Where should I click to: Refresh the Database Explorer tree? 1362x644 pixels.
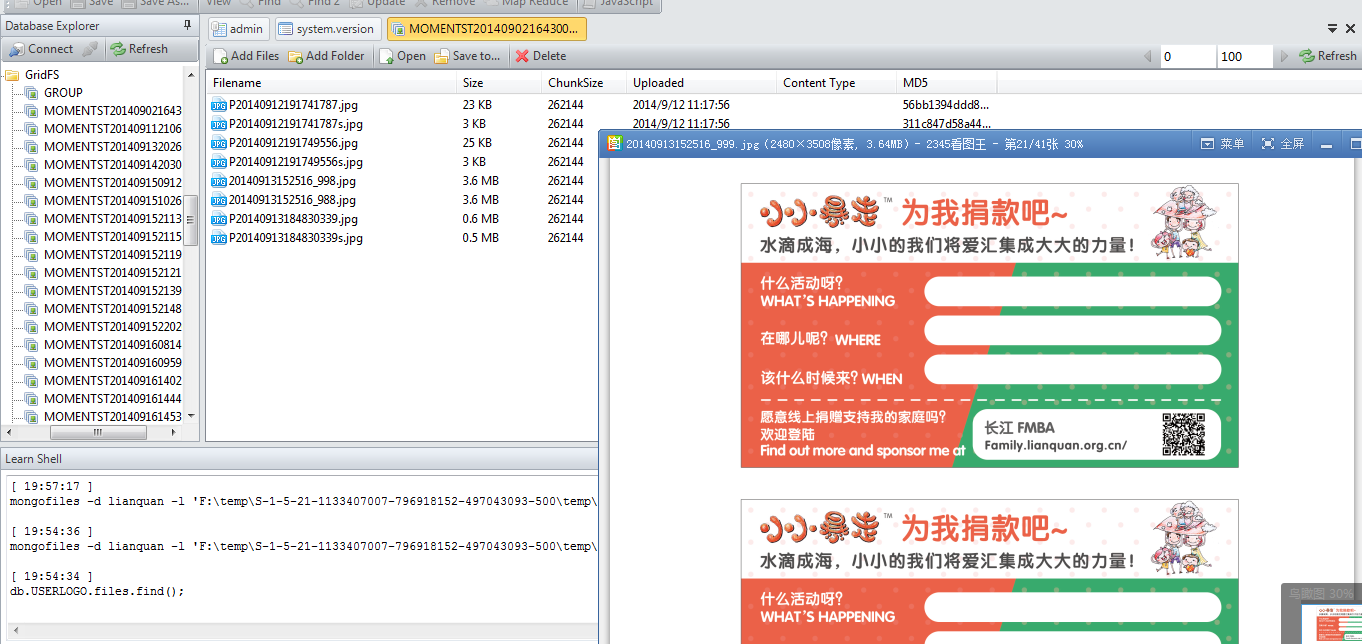[x=139, y=48]
